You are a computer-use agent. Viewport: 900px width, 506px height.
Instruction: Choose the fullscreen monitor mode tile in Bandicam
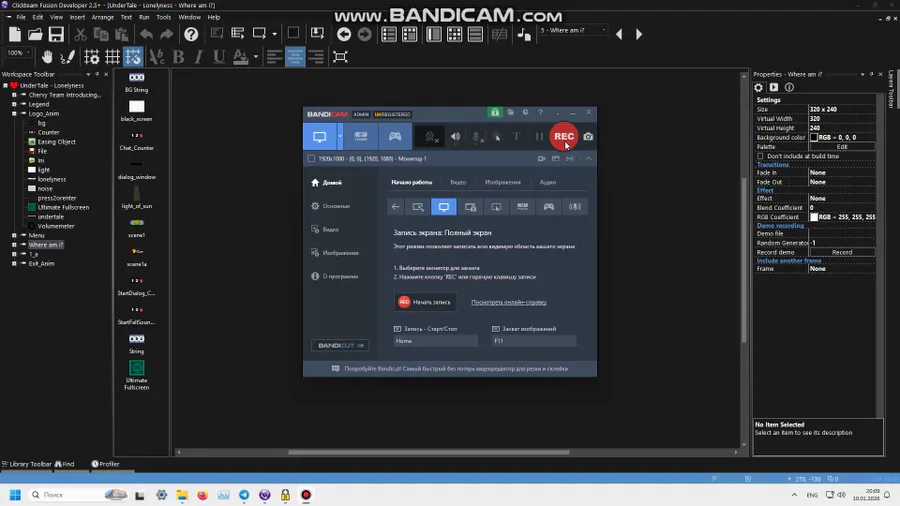tap(444, 207)
